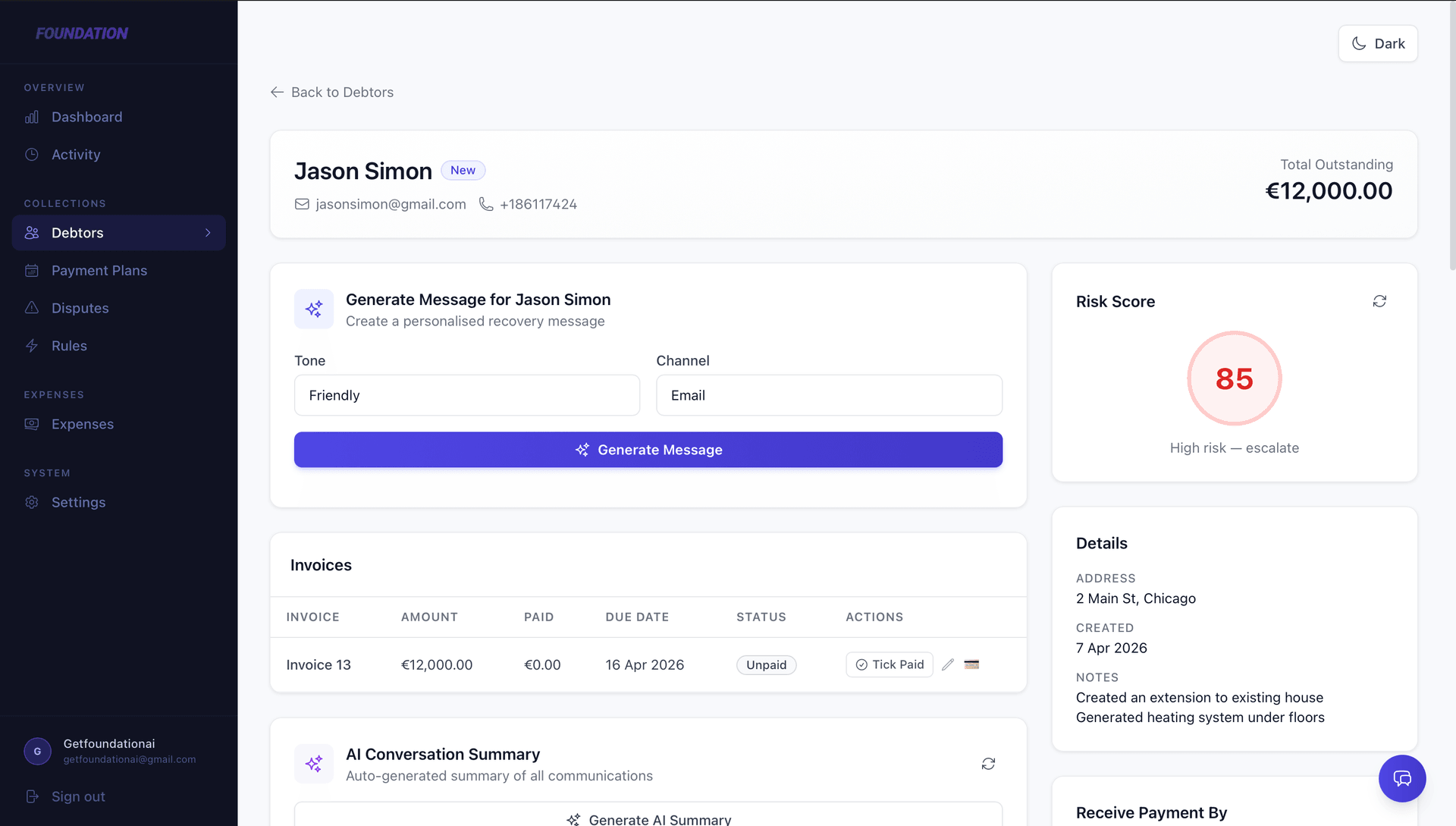Open the Tone dropdown showing Friendly
This screenshot has height=826, width=1456.
click(466, 395)
